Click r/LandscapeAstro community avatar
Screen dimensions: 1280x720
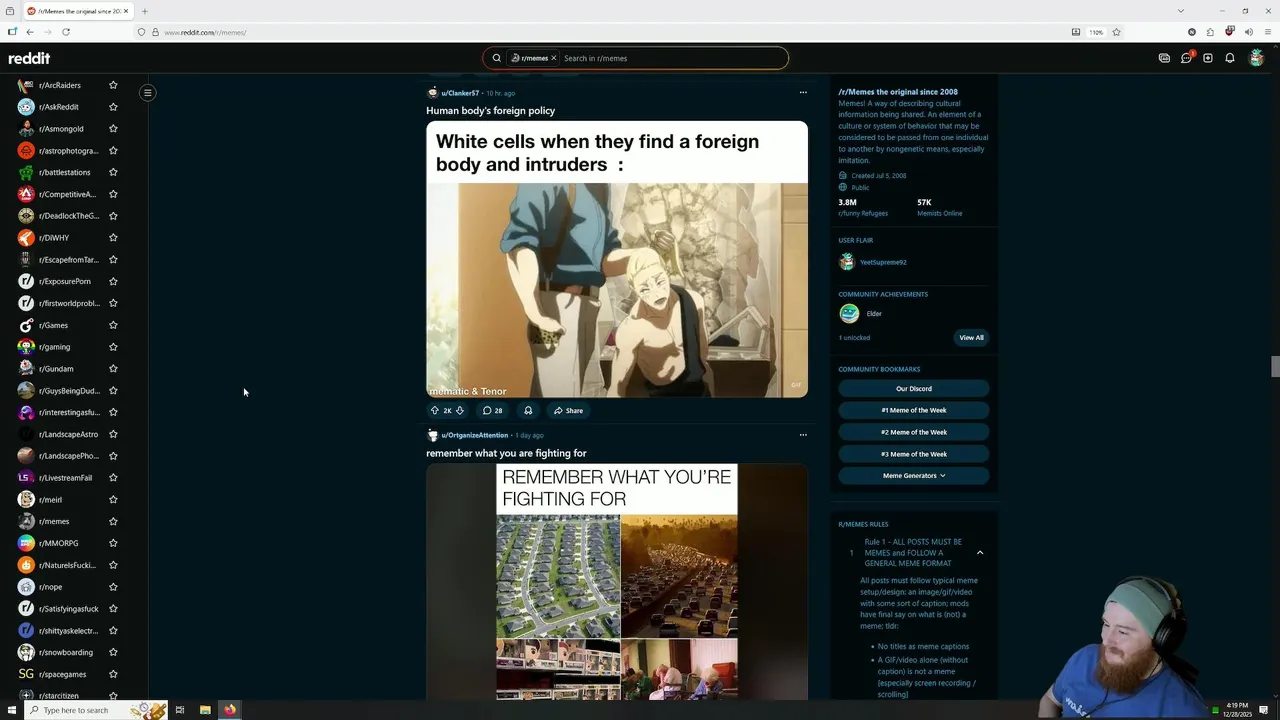(x=26, y=434)
